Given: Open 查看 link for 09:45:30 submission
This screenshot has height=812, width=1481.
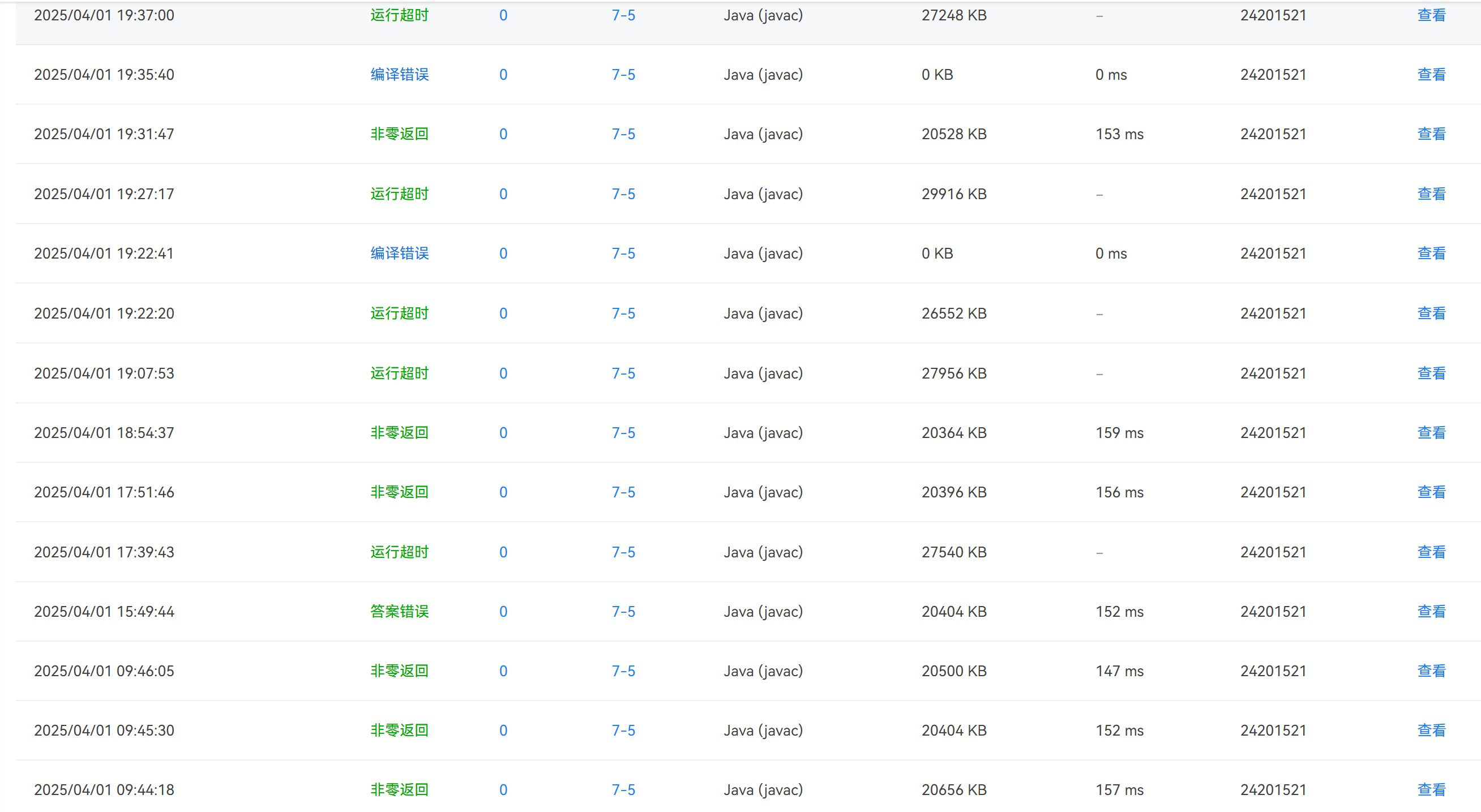Looking at the screenshot, I should coord(1431,731).
